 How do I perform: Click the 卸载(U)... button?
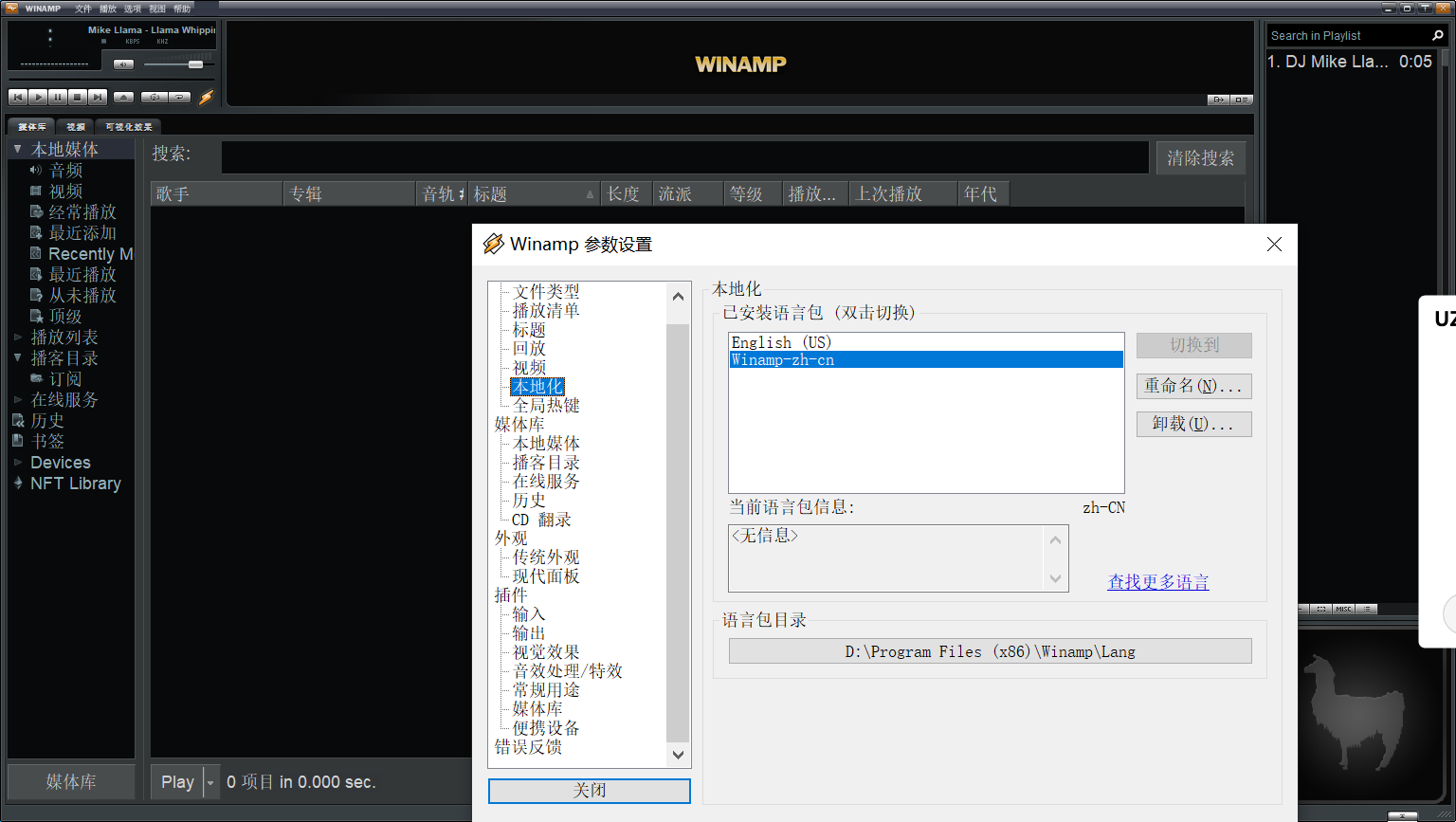point(1193,424)
